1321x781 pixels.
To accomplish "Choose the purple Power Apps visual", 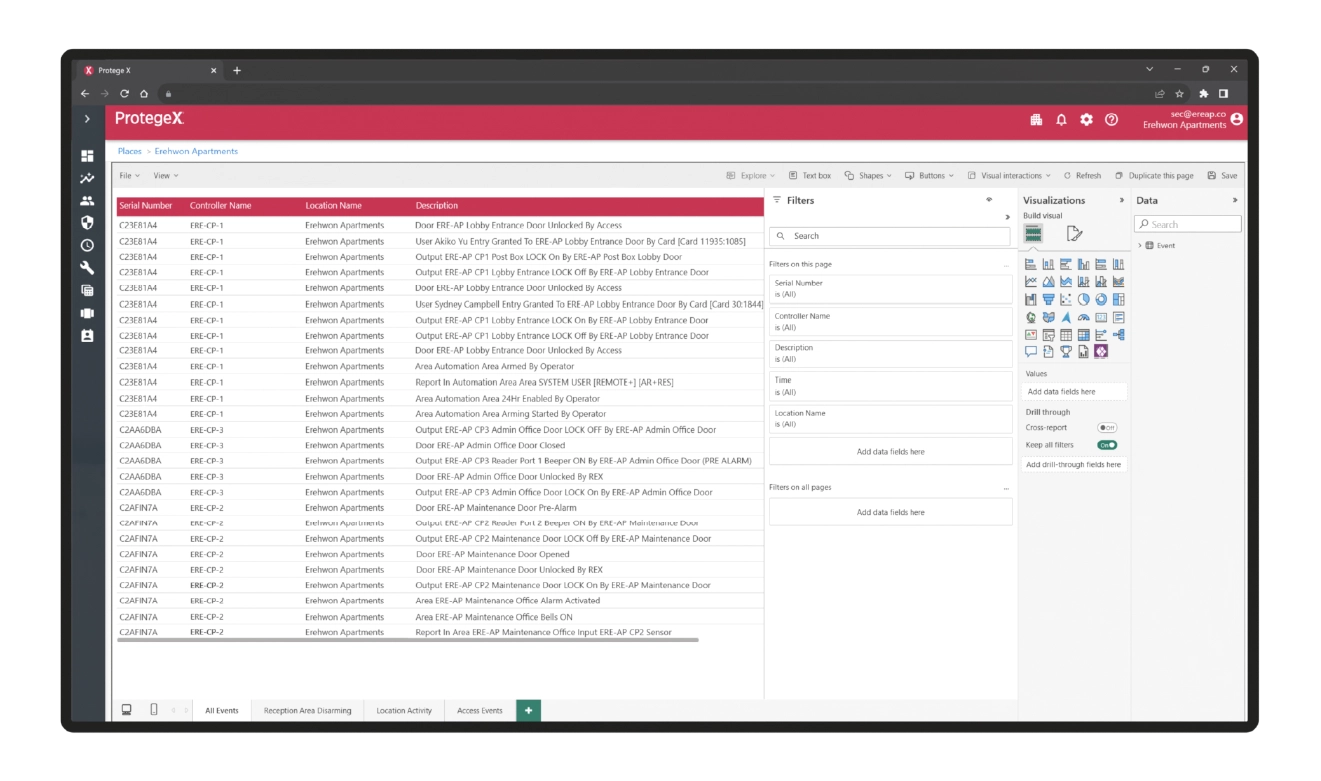I will [1101, 352].
